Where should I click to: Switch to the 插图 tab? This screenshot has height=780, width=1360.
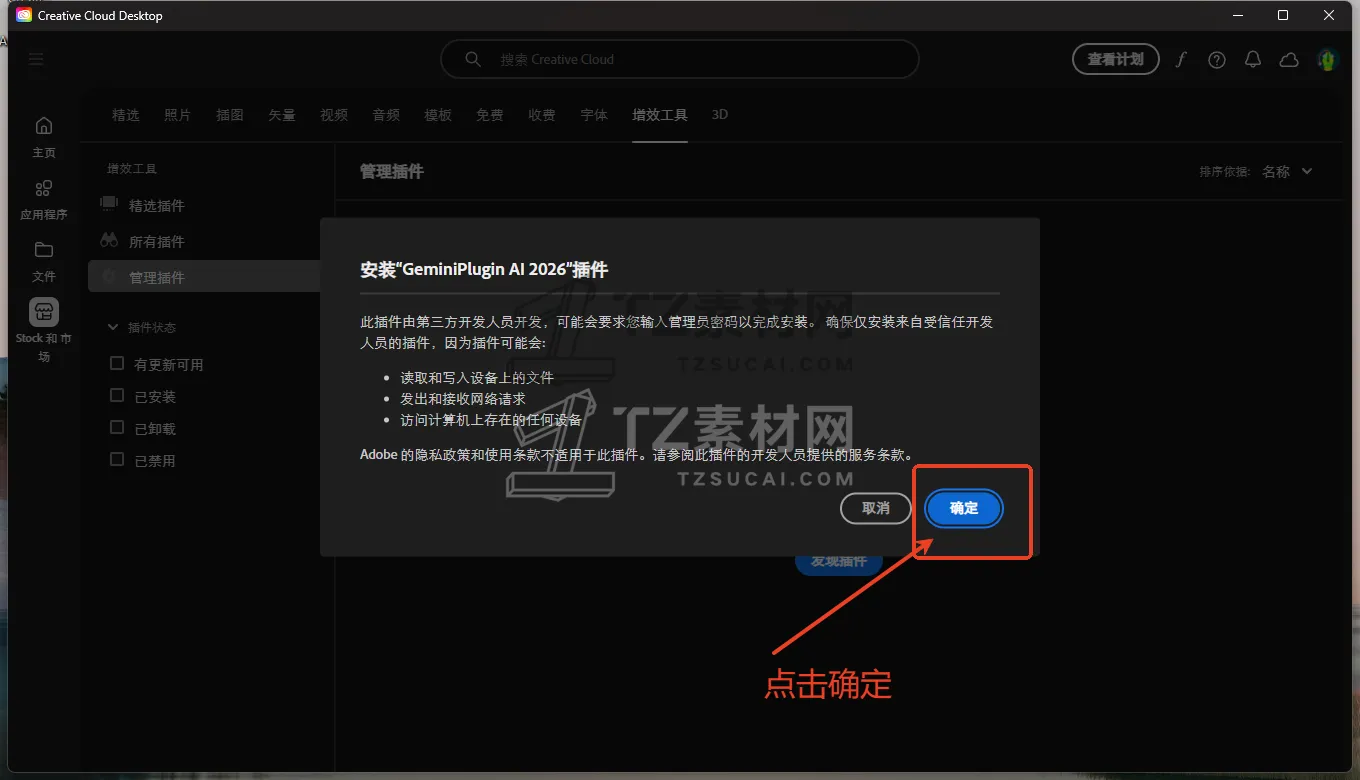click(x=230, y=115)
